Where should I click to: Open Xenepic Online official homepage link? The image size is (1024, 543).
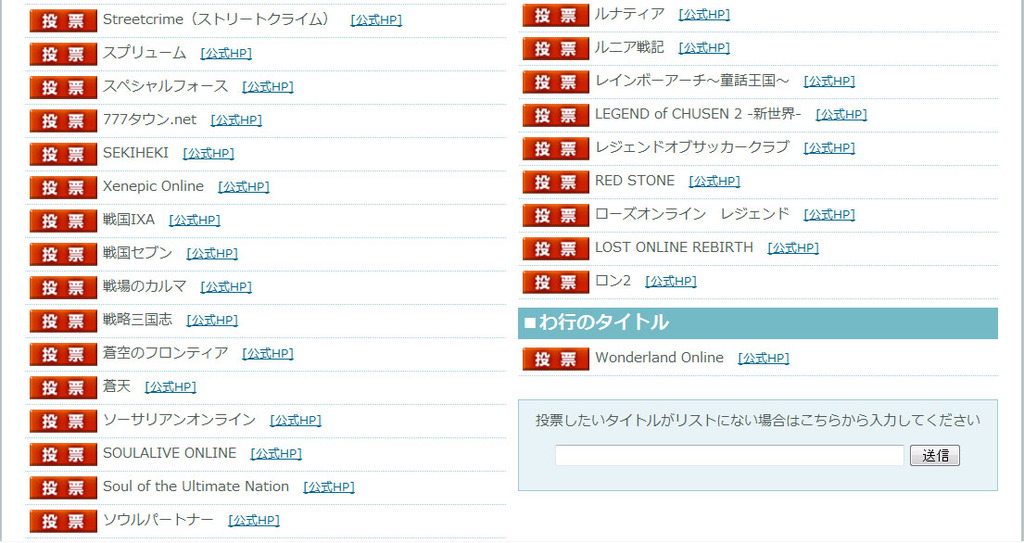[x=243, y=187]
